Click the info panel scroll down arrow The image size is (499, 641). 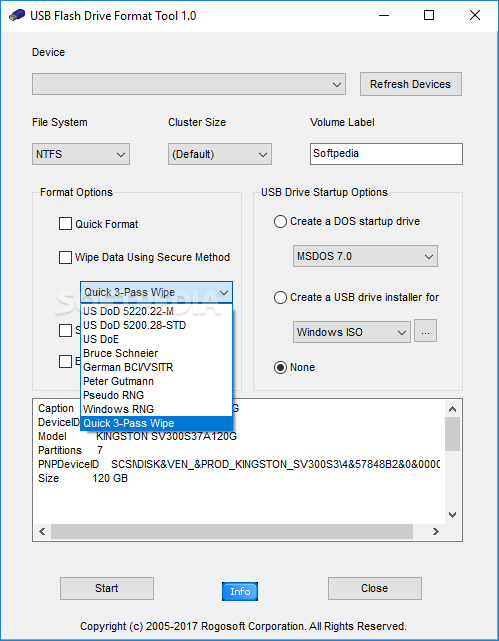(x=452, y=515)
